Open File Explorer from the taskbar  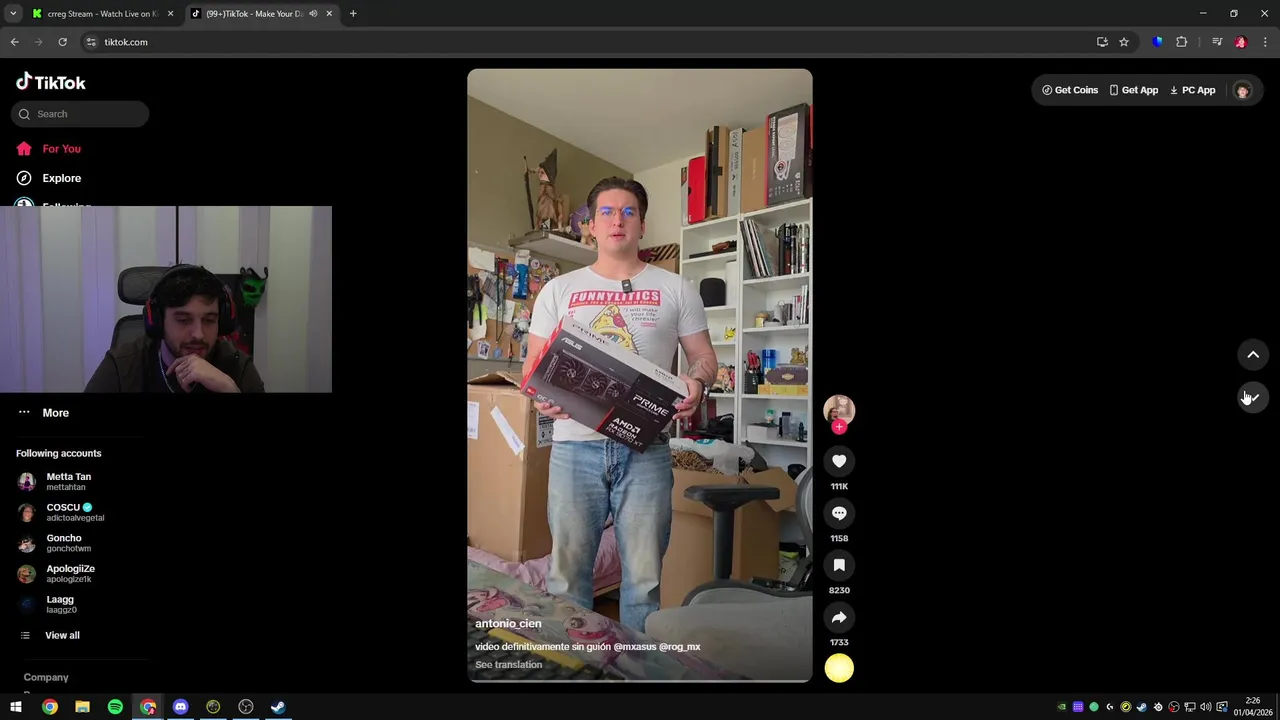click(82, 707)
